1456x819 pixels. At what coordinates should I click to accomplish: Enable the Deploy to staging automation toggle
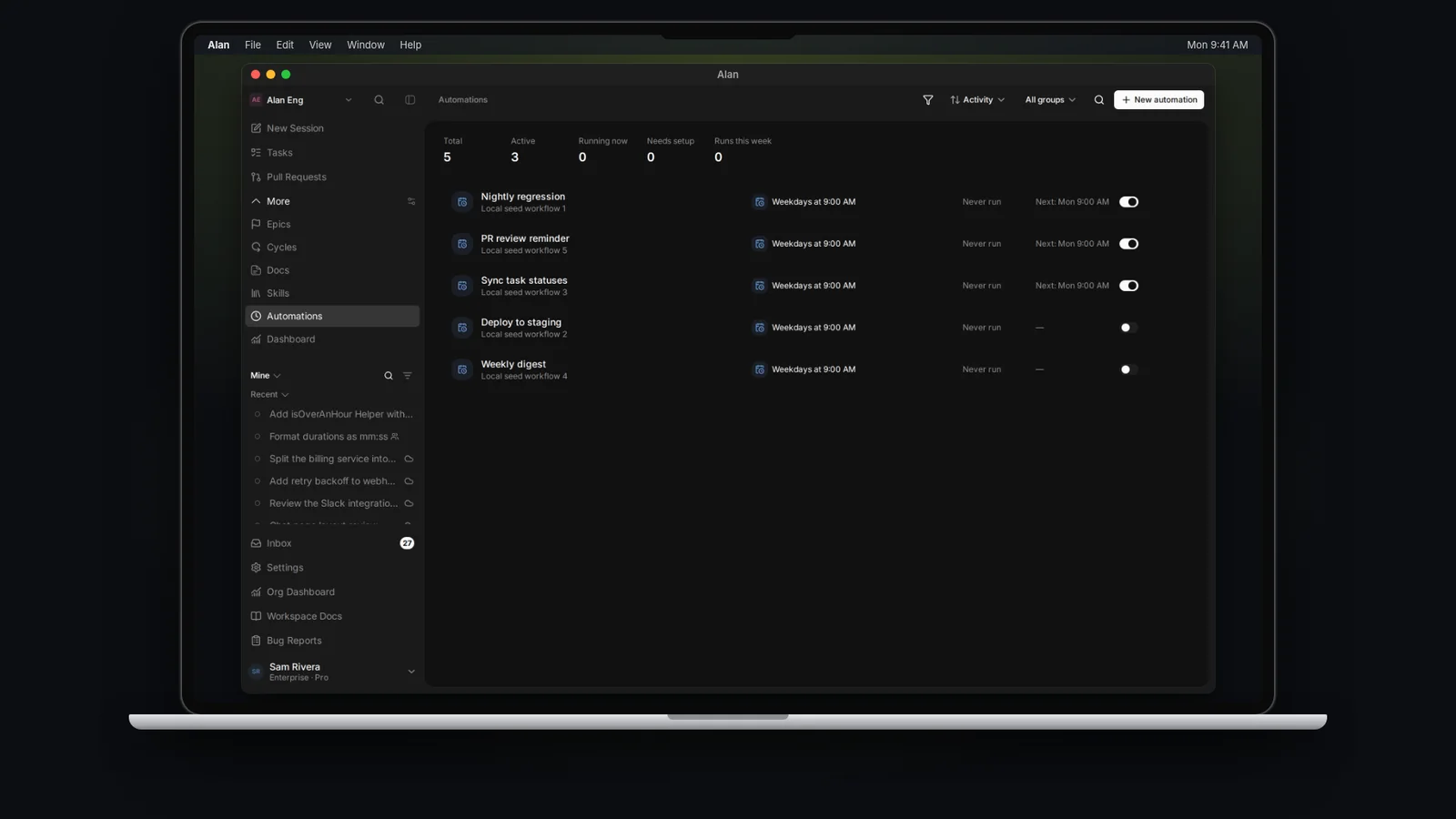coord(1128,328)
